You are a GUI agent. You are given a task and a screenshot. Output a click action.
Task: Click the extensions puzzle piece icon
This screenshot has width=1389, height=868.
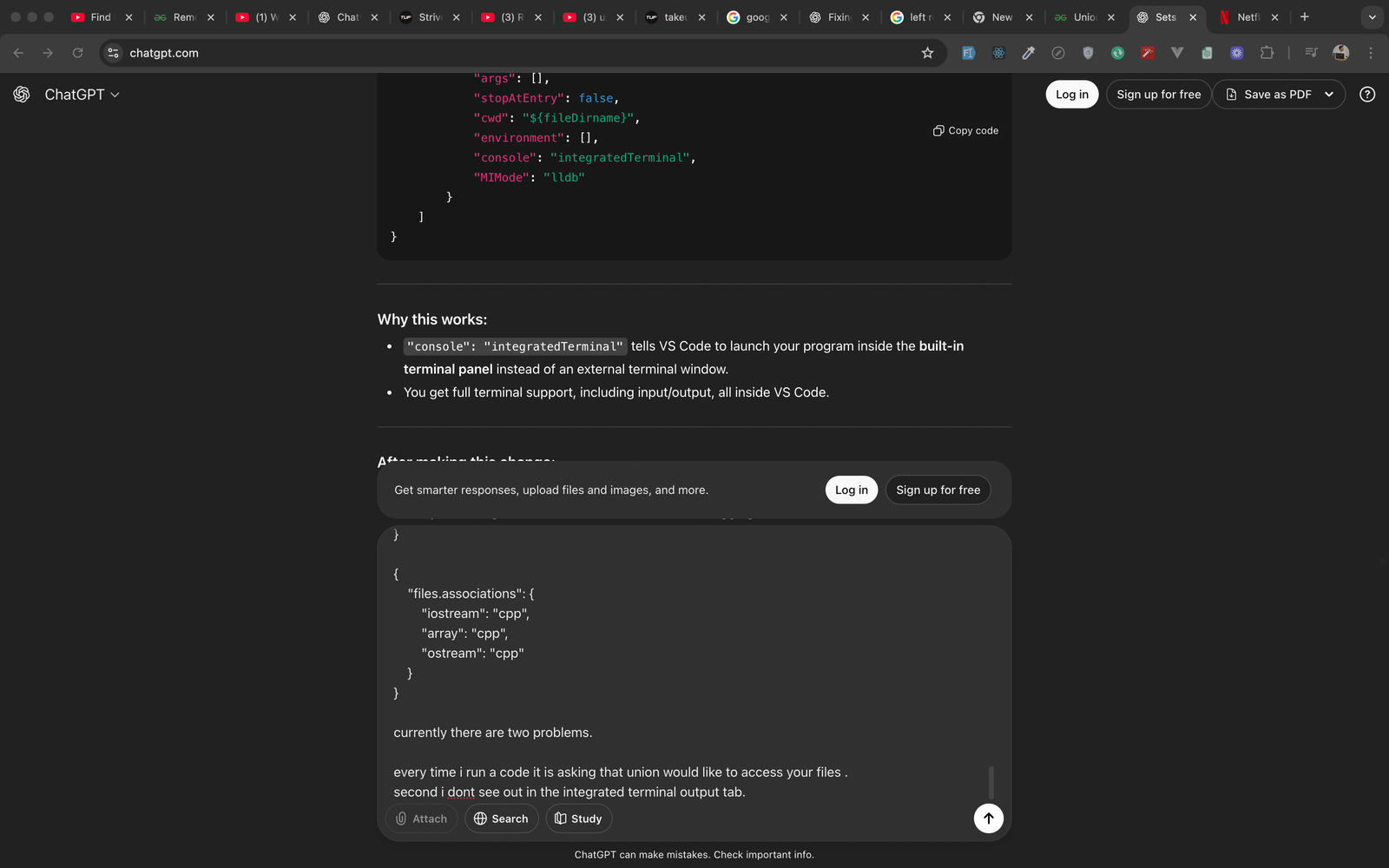coord(1267,53)
